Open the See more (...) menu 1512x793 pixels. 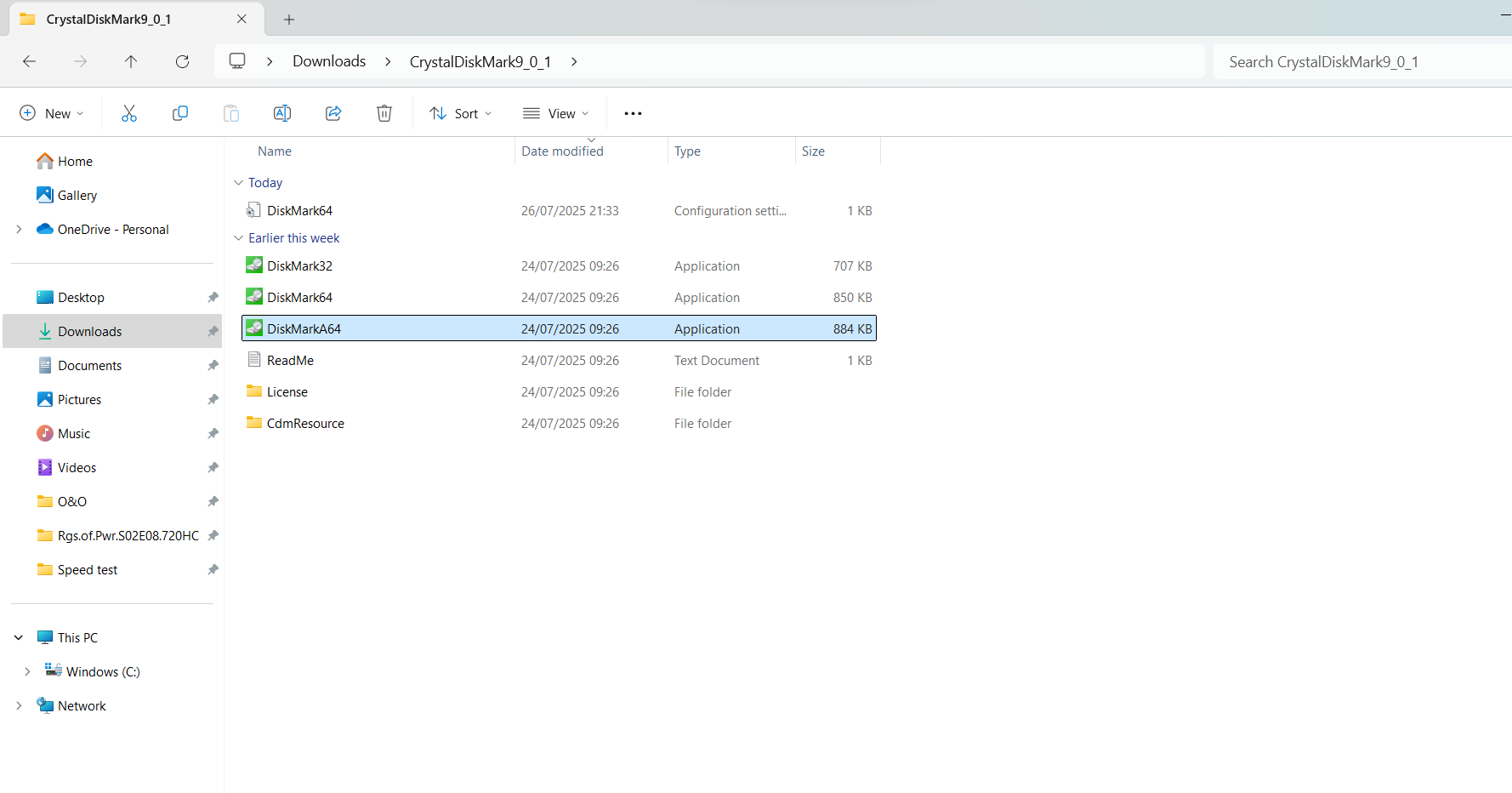coord(632,112)
